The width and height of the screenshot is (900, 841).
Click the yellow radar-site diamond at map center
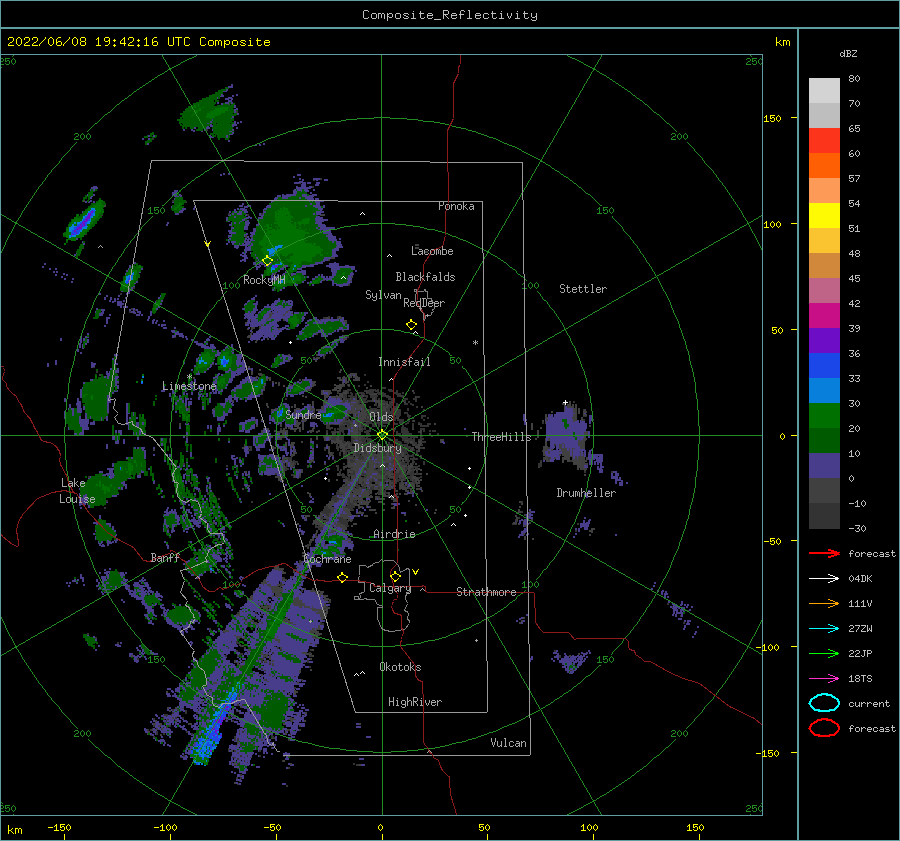[x=382, y=435]
